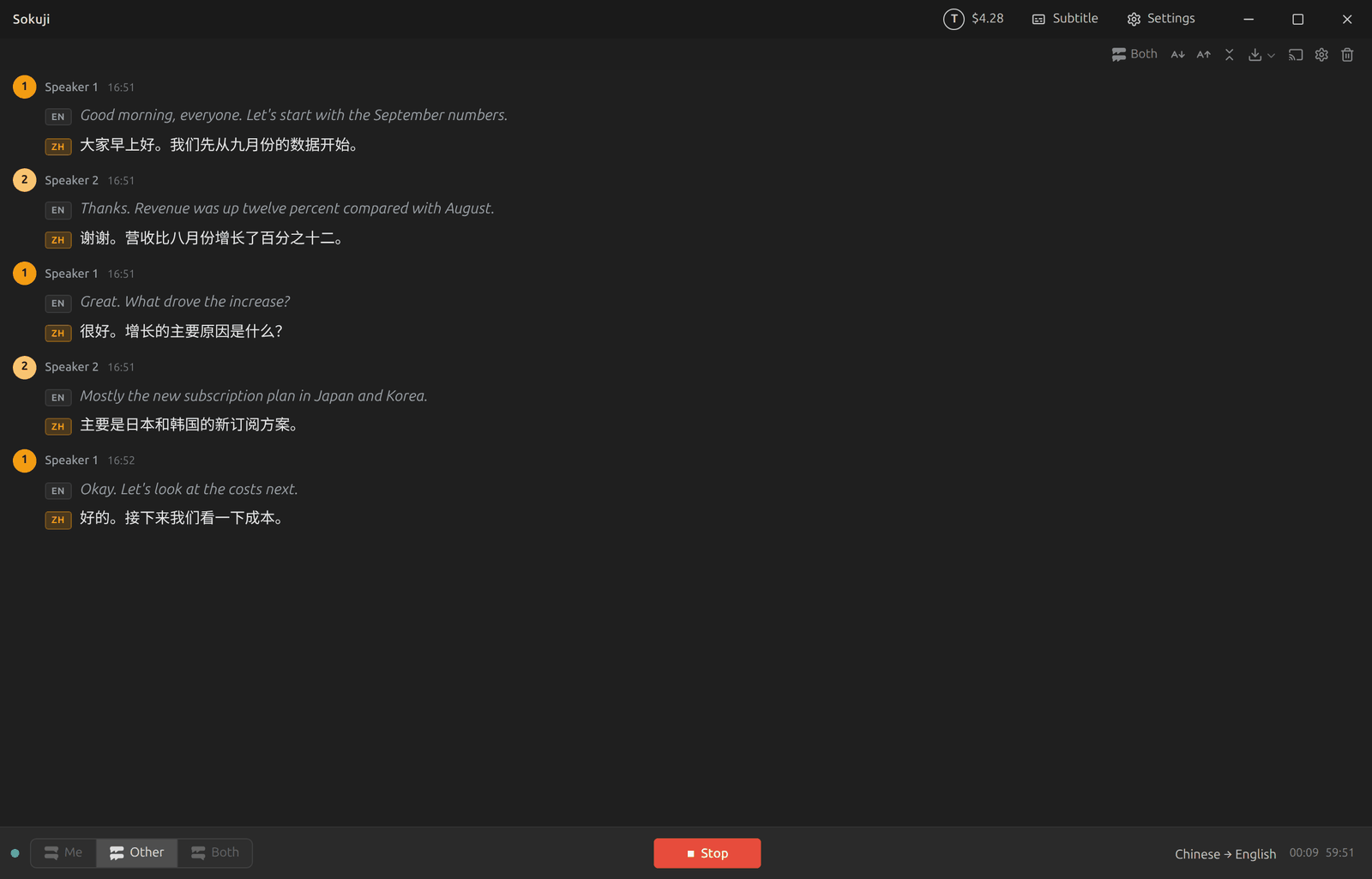This screenshot has width=1372, height=879.
Task: Click EN badge beside 'Great. What drove the increase?'
Action: 57,304
